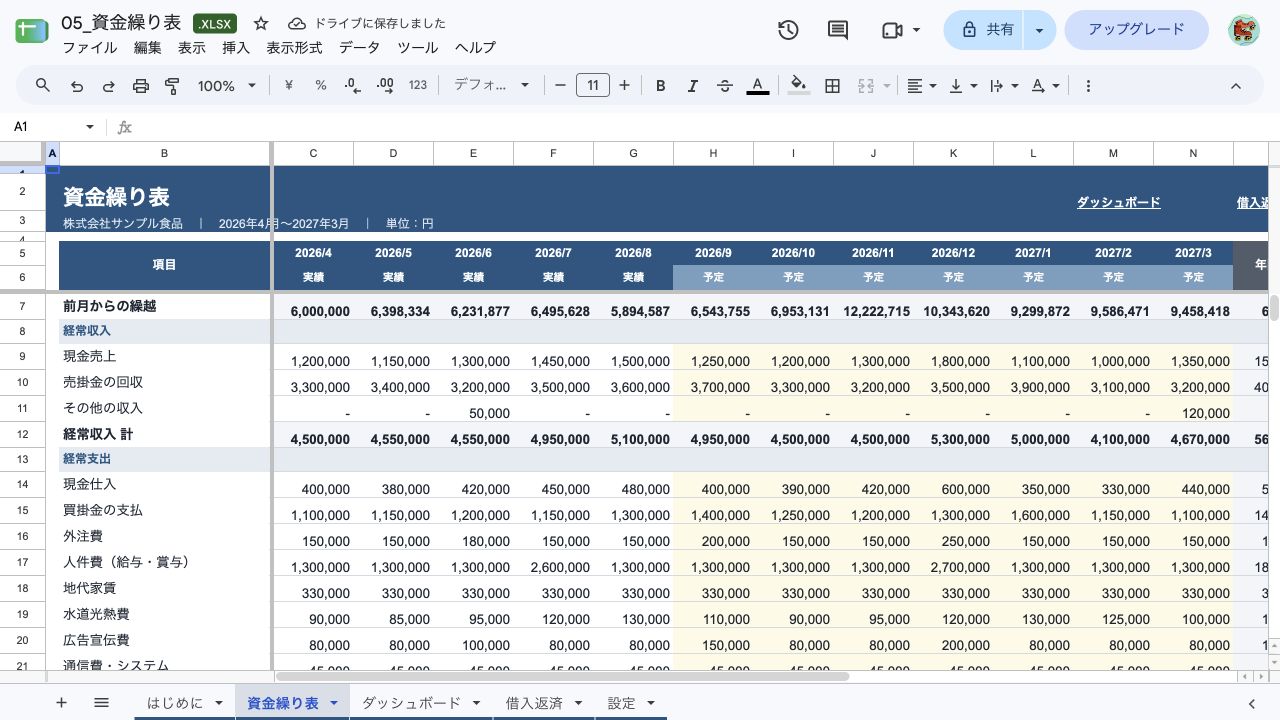
Task: Select the paint format tool
Action: (172, 86)
